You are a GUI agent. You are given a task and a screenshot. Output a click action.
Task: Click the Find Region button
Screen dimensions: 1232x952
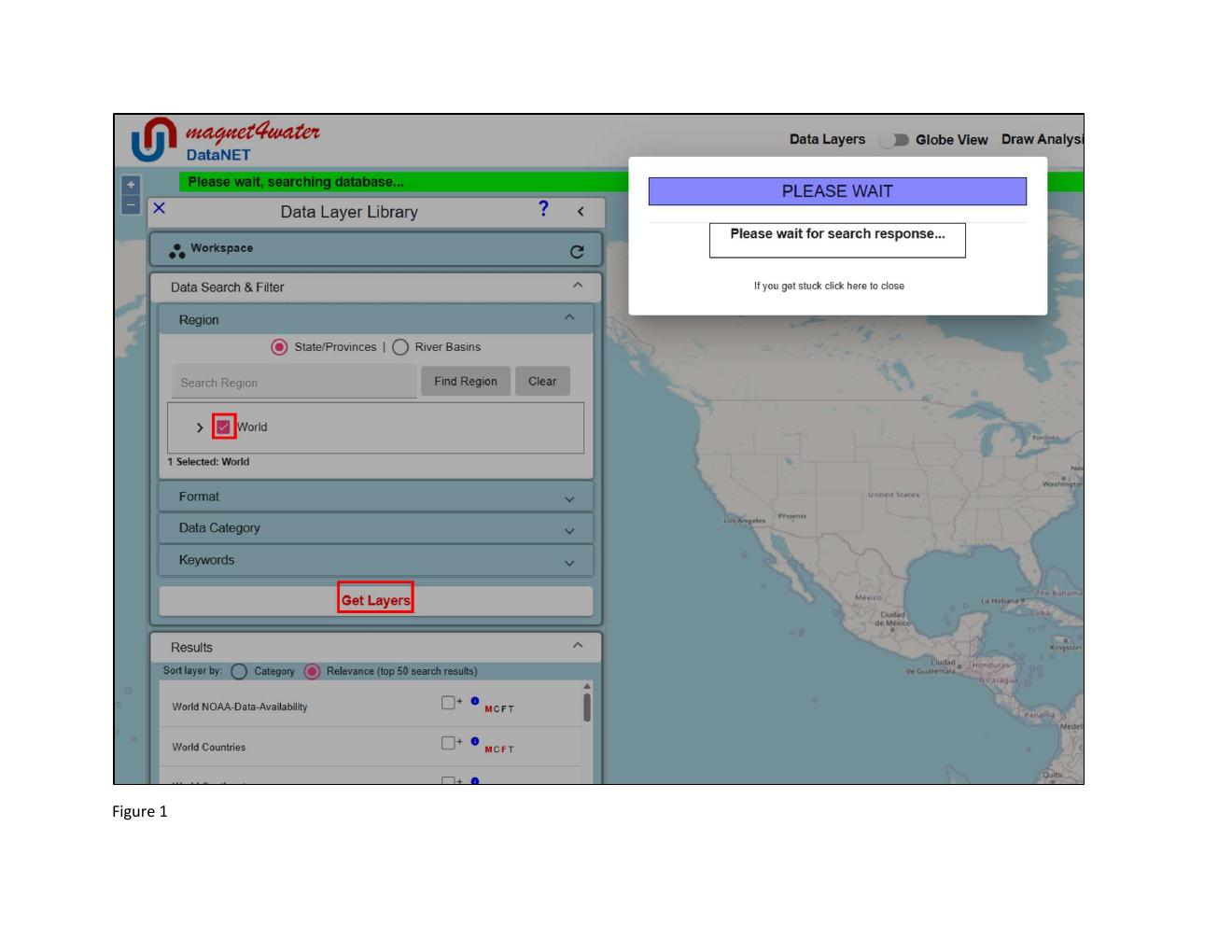pyautogui.click(x=466, y=381)
